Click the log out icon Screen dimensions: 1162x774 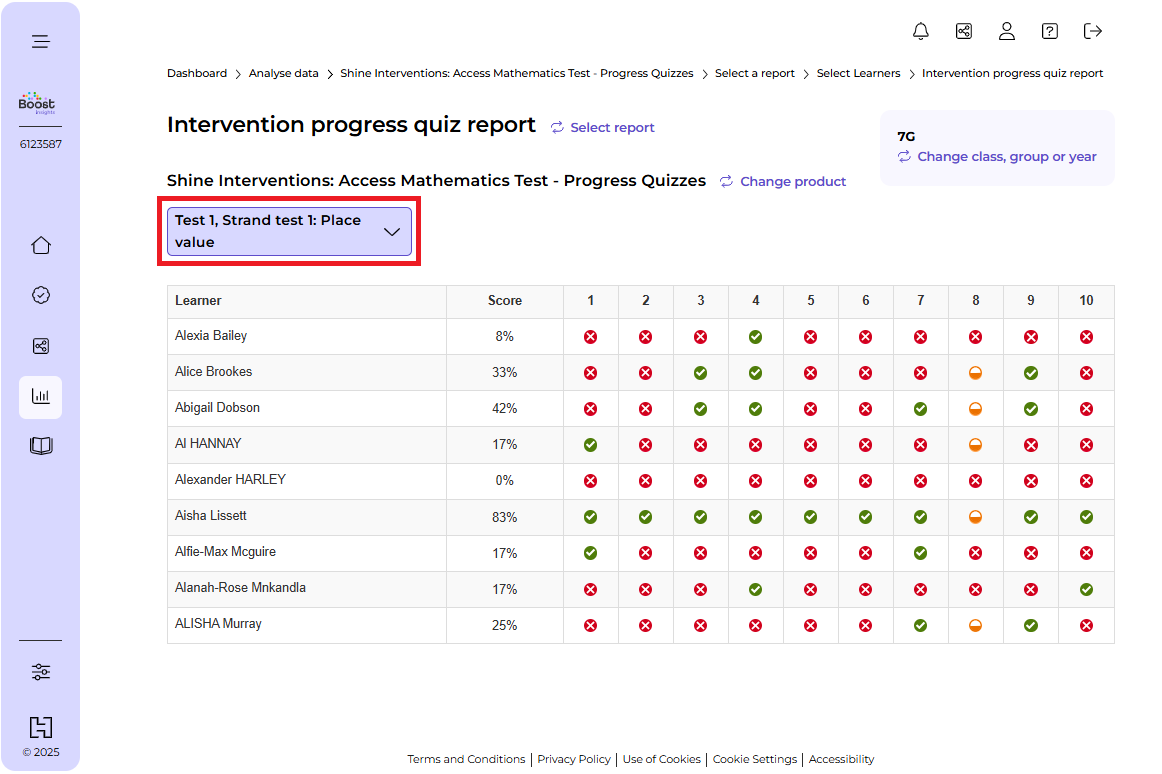pos(1093,31)
